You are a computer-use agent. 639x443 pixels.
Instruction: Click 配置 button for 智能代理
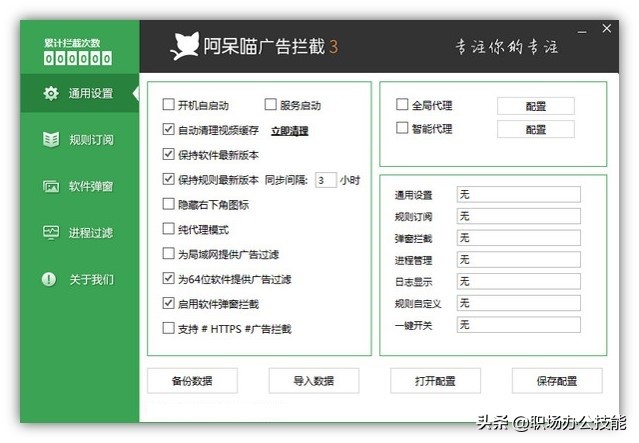(x=535, y=129)
